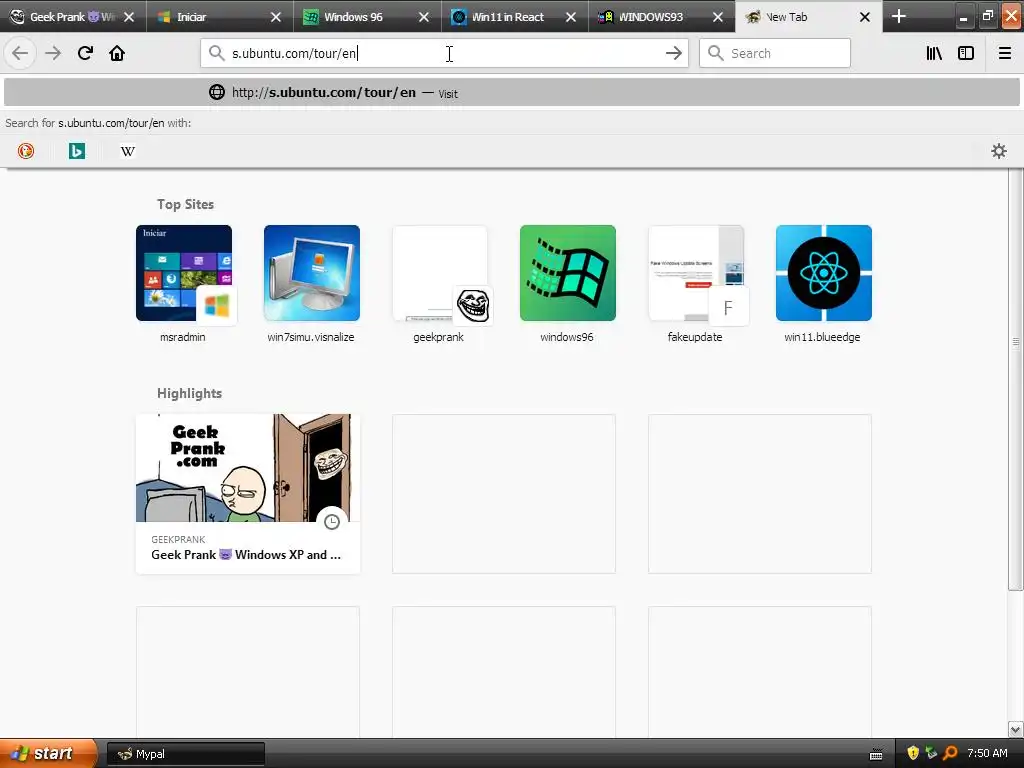Open the Windows XP start menu

[x=47, y=754]
